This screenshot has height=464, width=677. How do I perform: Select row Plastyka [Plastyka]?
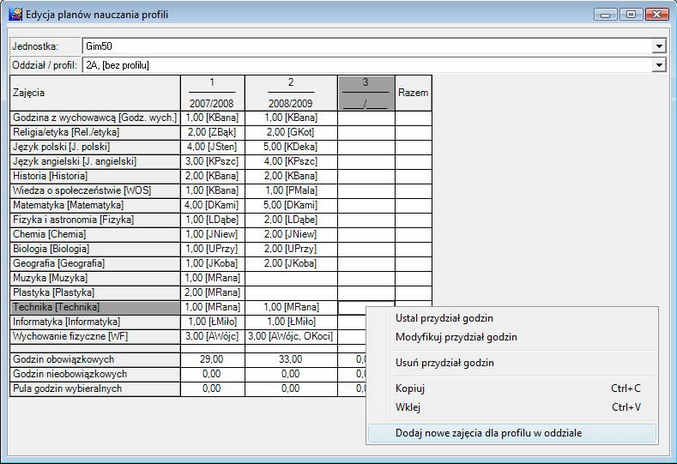(95, 293)
